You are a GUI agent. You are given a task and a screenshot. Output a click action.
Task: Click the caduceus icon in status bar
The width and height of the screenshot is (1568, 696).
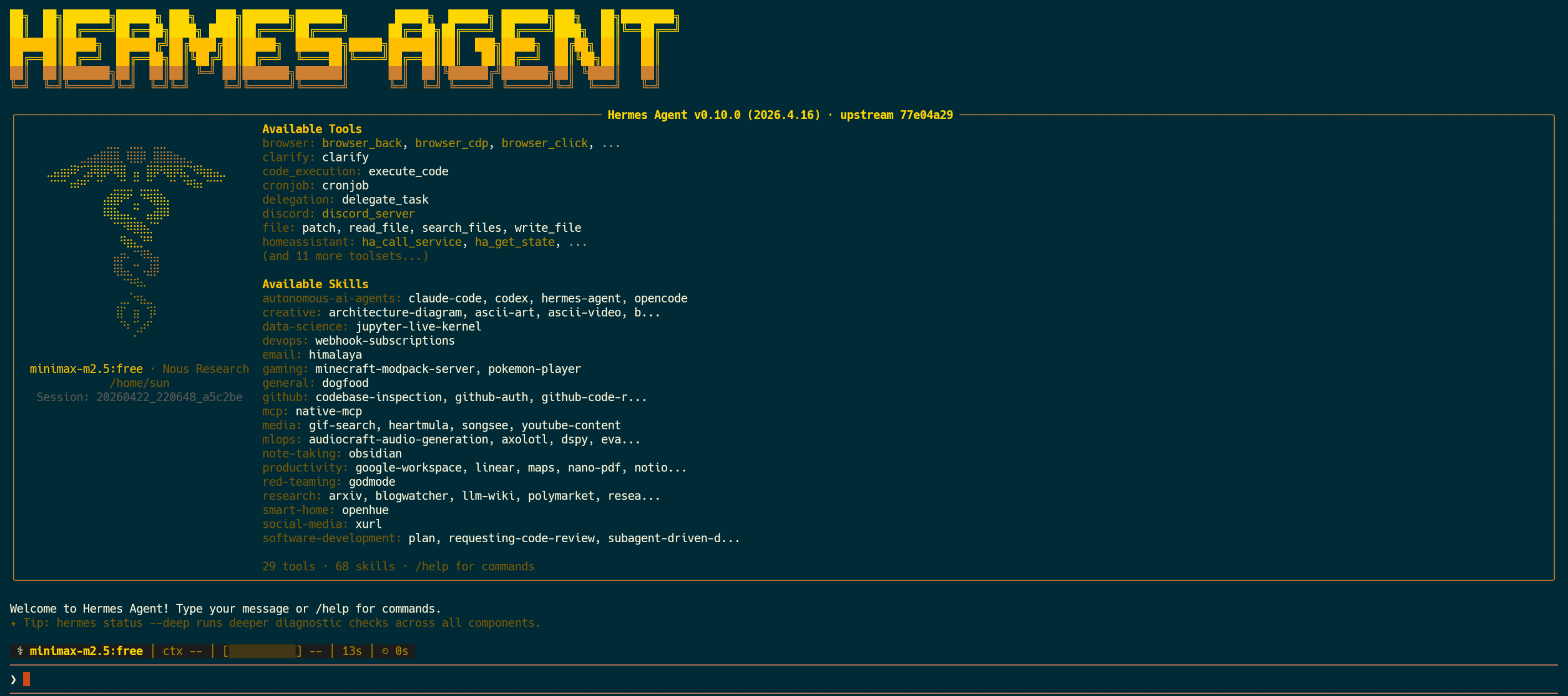pyautogui.click(x=20, y=651)
